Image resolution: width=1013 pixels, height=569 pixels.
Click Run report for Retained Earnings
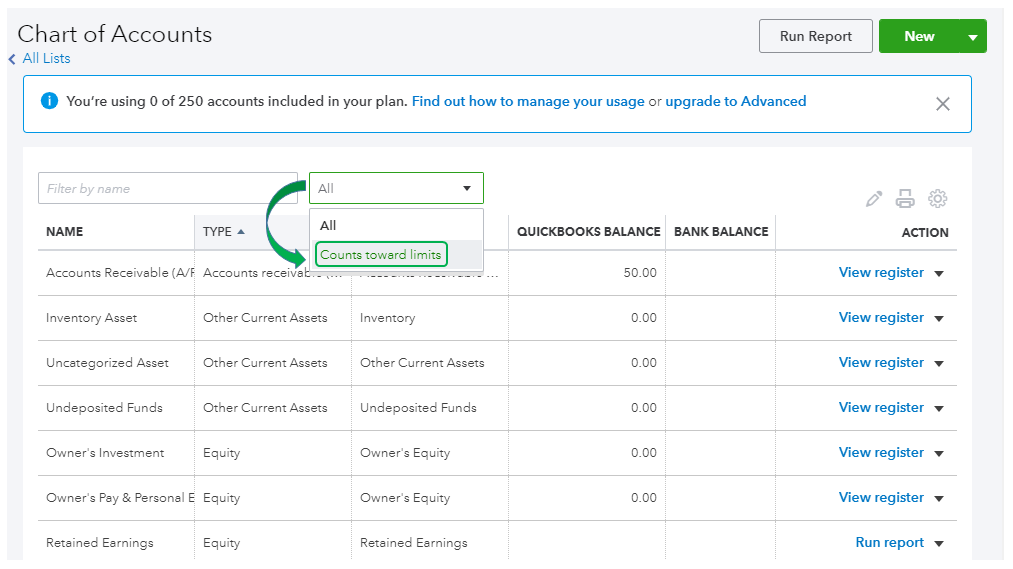[x=889, y=542]
